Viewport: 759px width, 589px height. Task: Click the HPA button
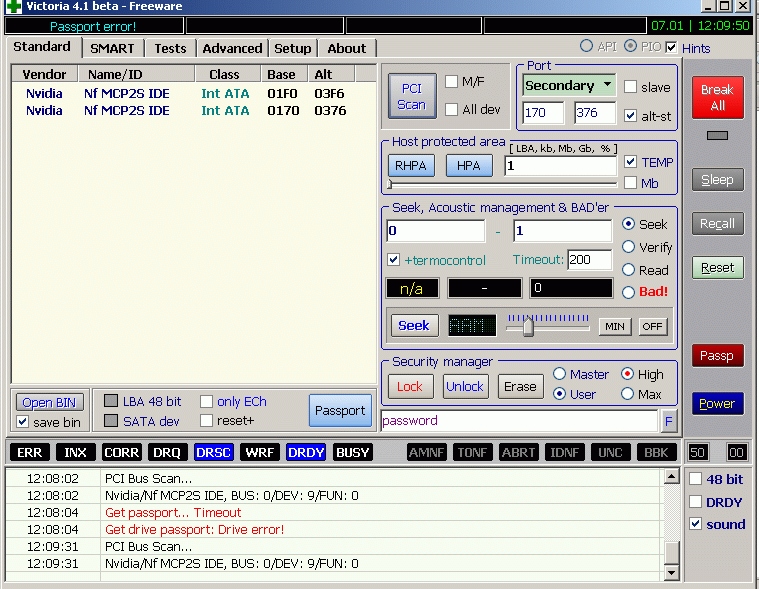469,166
